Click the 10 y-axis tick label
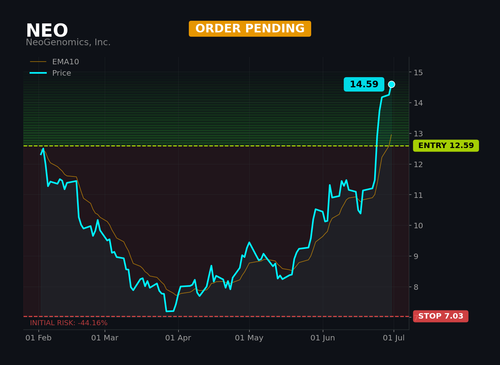The width and height of the screenshot is (500, 365). [418, 226]
